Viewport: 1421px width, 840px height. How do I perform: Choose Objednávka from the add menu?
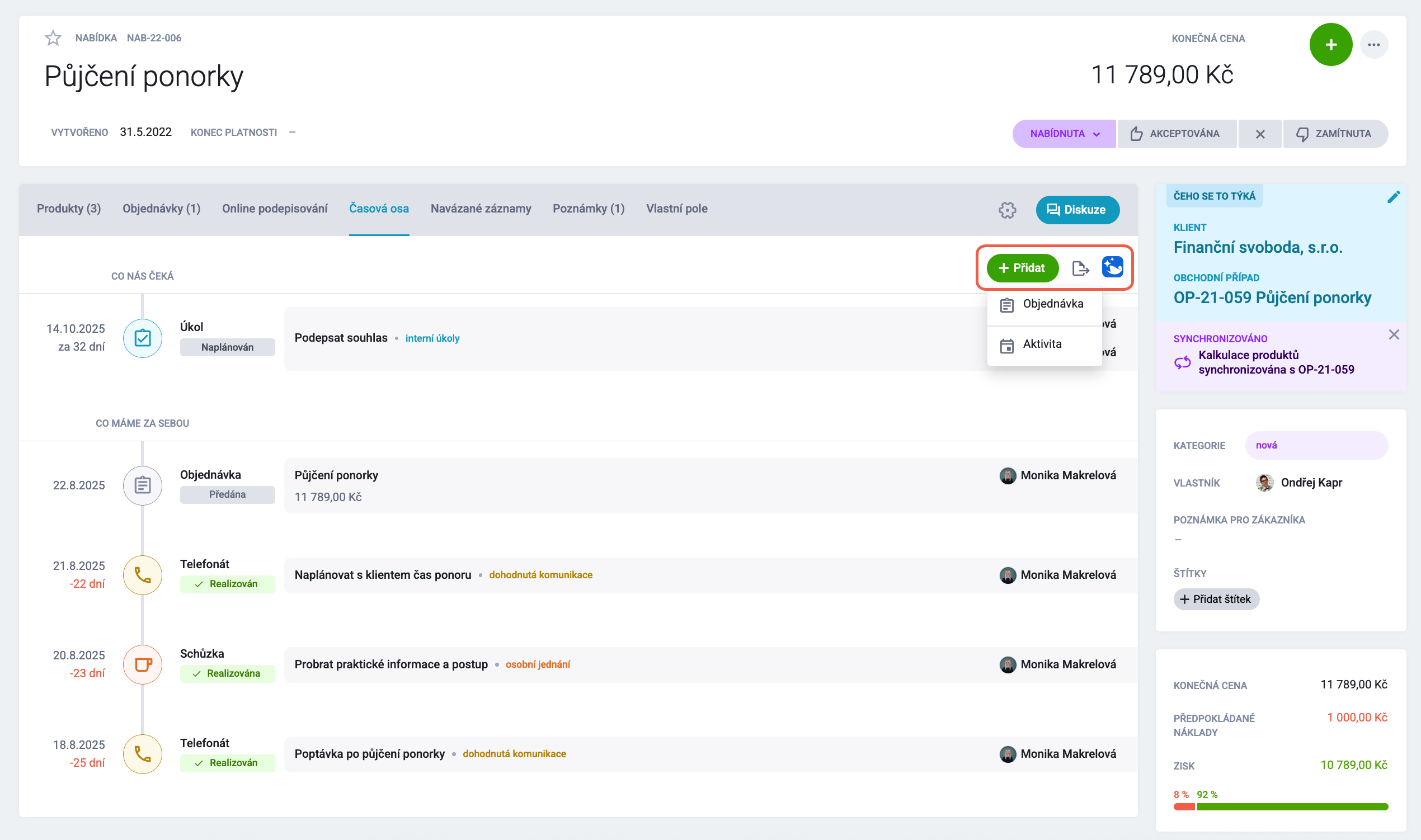tap(1044, 305)
